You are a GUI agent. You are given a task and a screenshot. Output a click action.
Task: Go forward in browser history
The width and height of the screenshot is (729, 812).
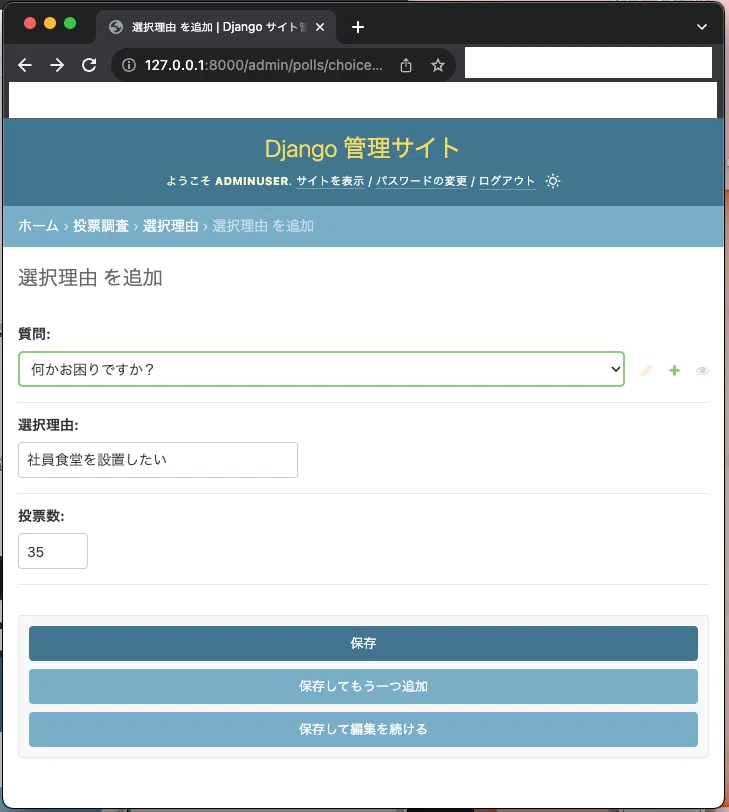(57, 65)
